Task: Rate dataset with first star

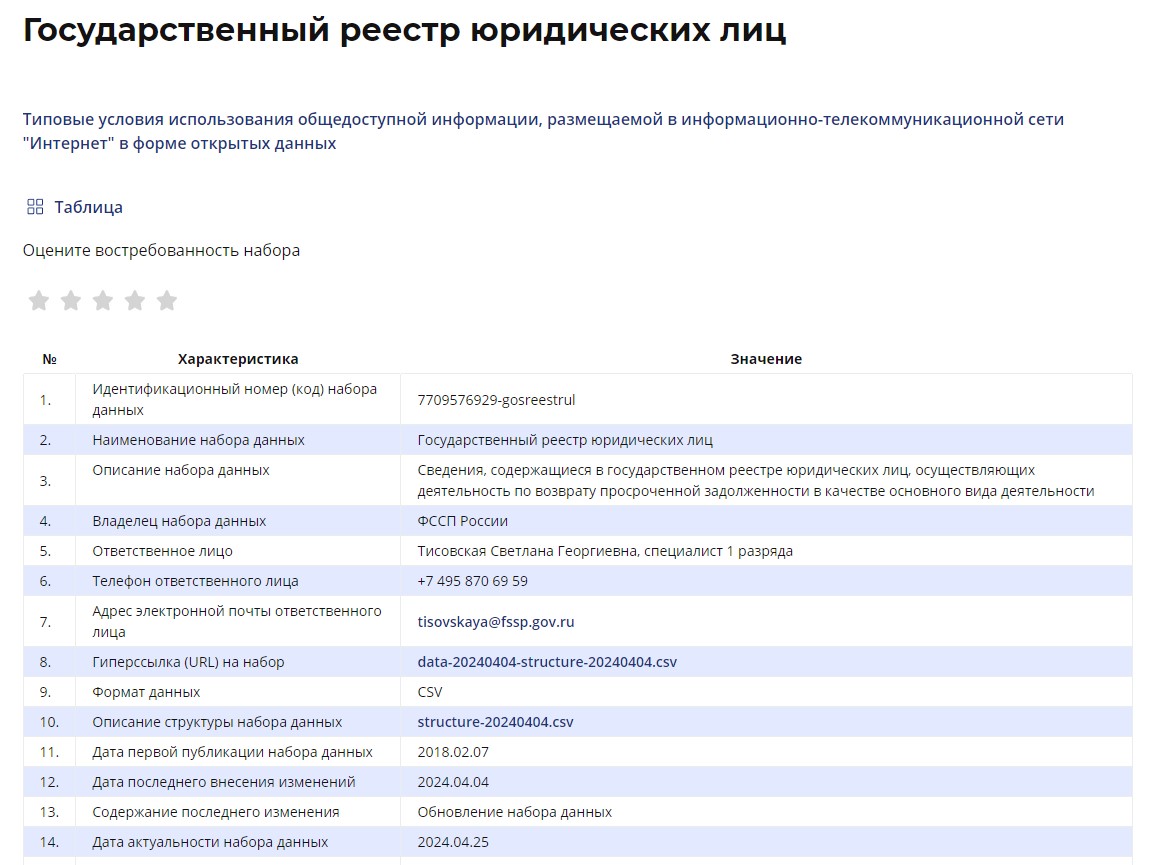Action: tap(39, 301)
